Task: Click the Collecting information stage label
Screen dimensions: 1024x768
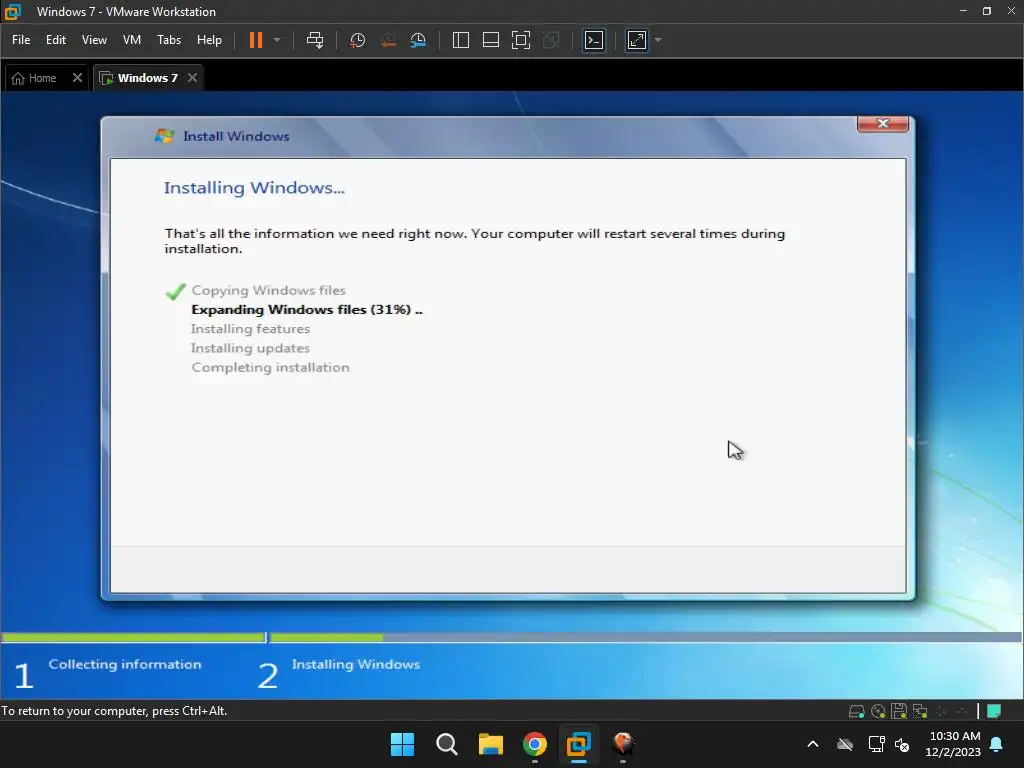Action: 125,664
